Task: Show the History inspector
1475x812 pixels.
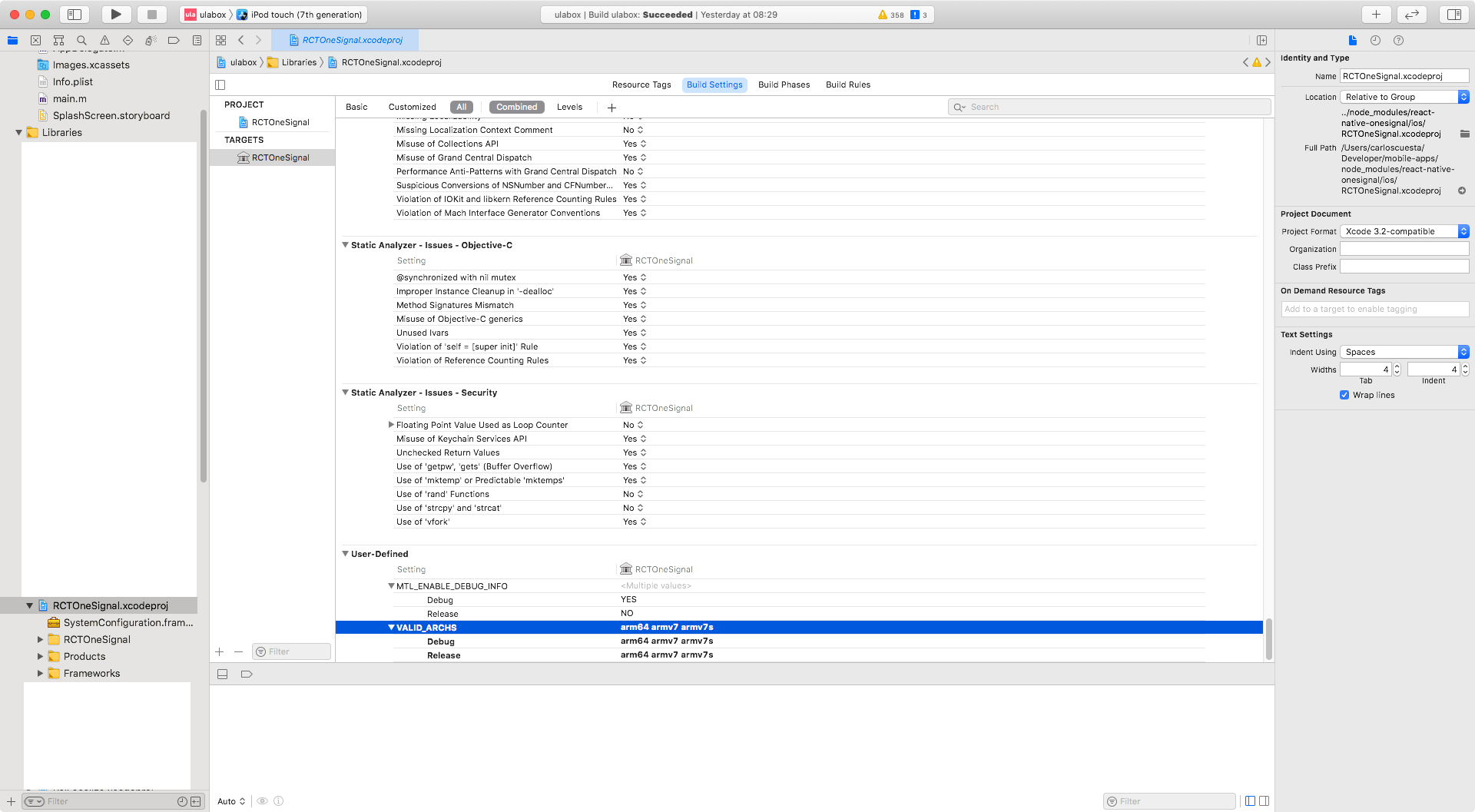Action: [1375, 40]
